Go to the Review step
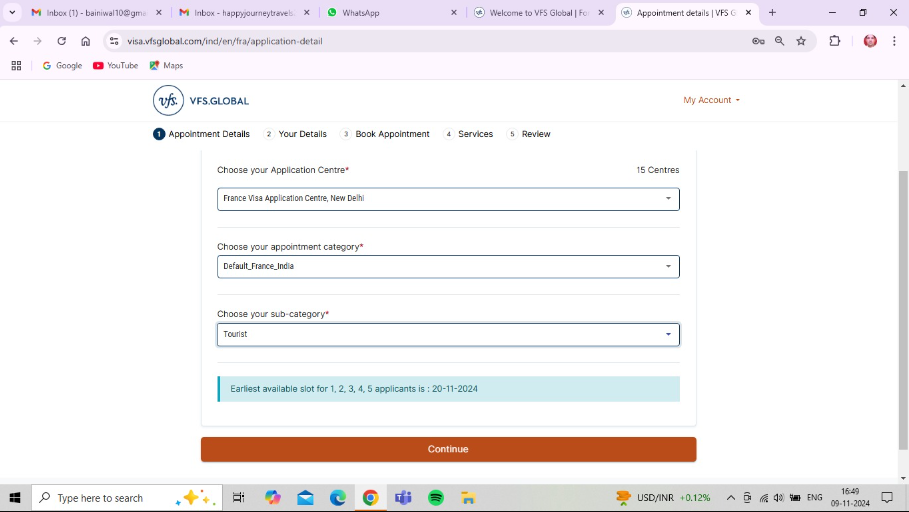The height and width of the screenshot is (512, 909). (529, 134)
